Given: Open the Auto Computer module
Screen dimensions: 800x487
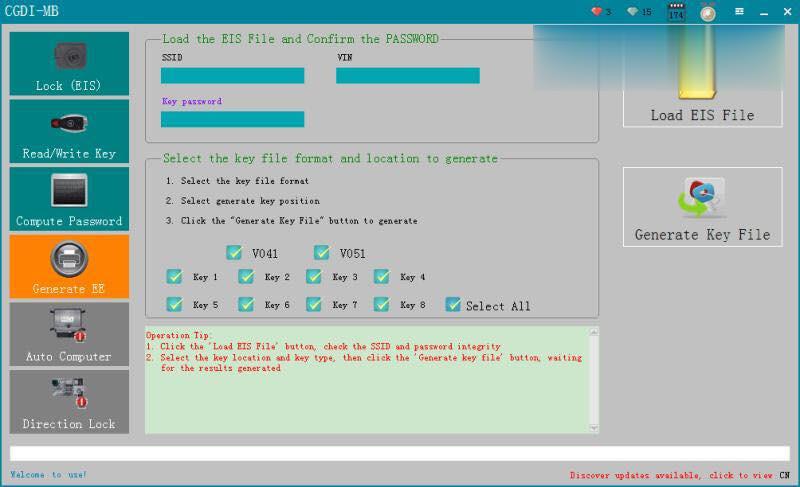Looking at the screenshot, I should pos(69,334).
